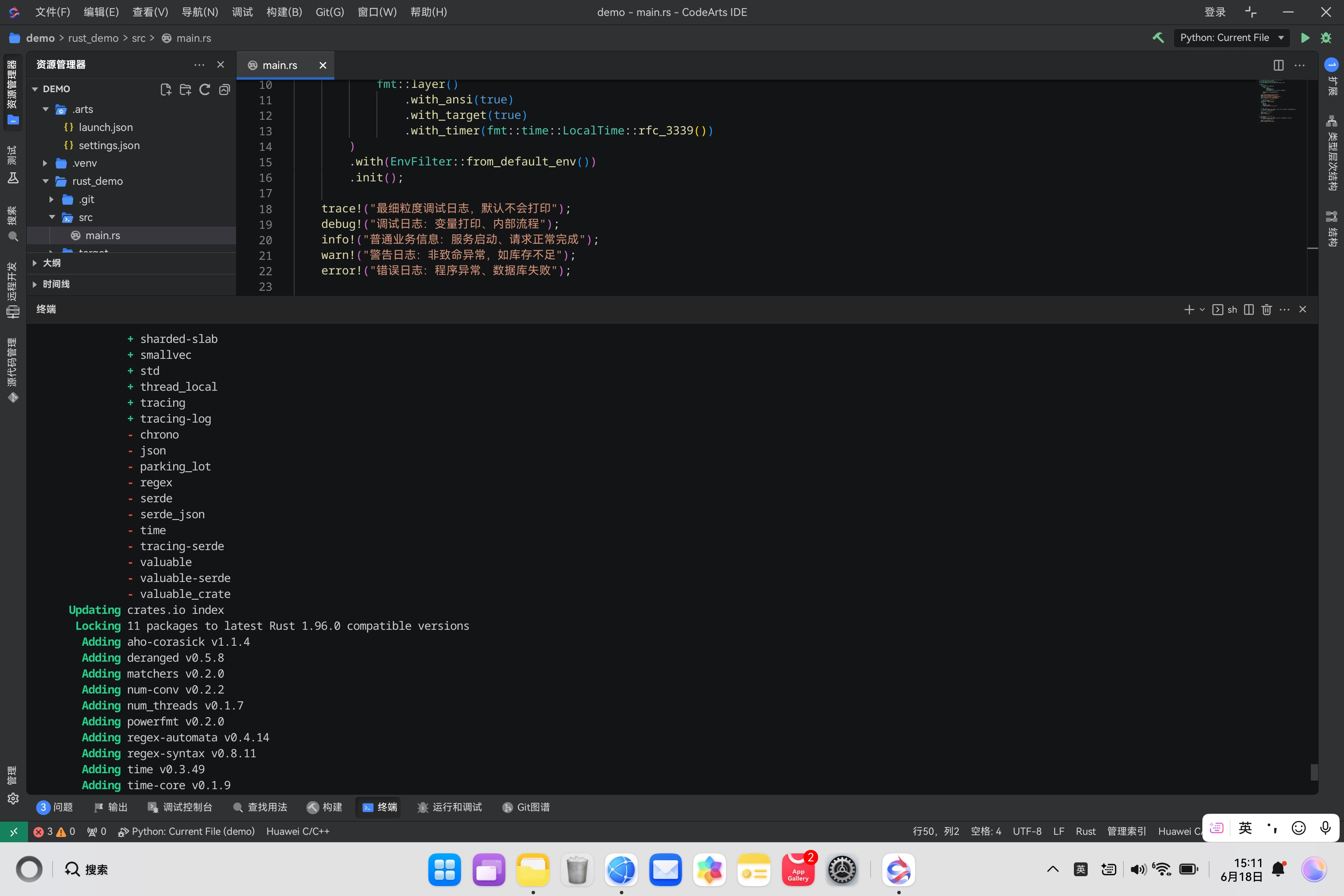
Task: Open the Type Hierarchy panel on right sidebar
Action: pyautogui.click(x=1332, y=153)
